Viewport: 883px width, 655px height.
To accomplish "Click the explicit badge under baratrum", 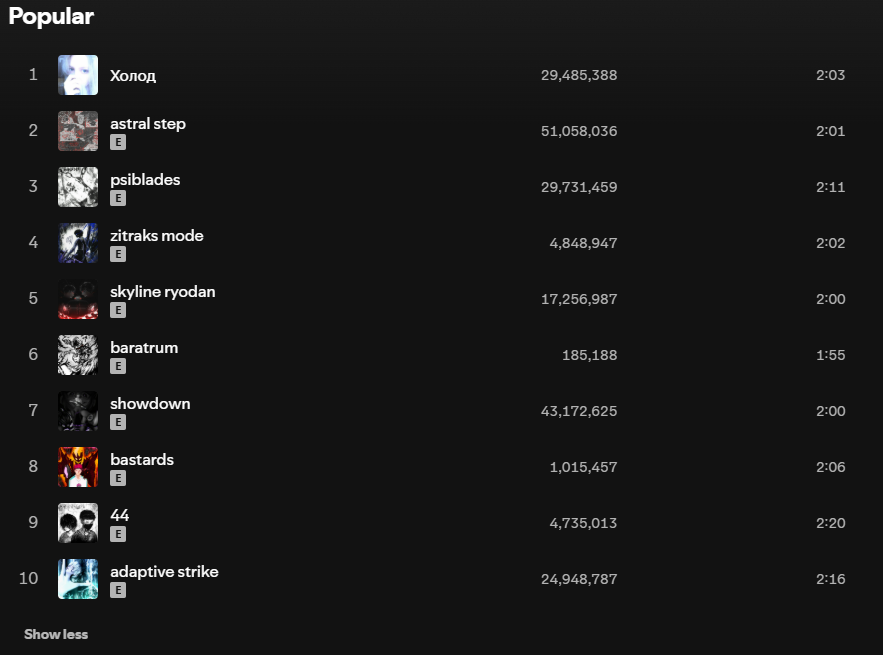I will coord(118,366).
